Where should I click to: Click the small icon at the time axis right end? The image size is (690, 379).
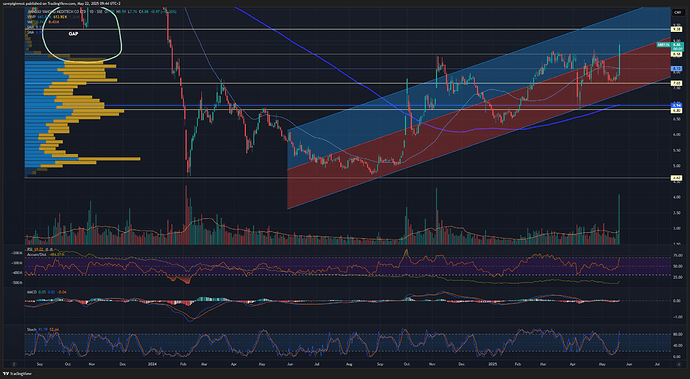coord(679,364)
